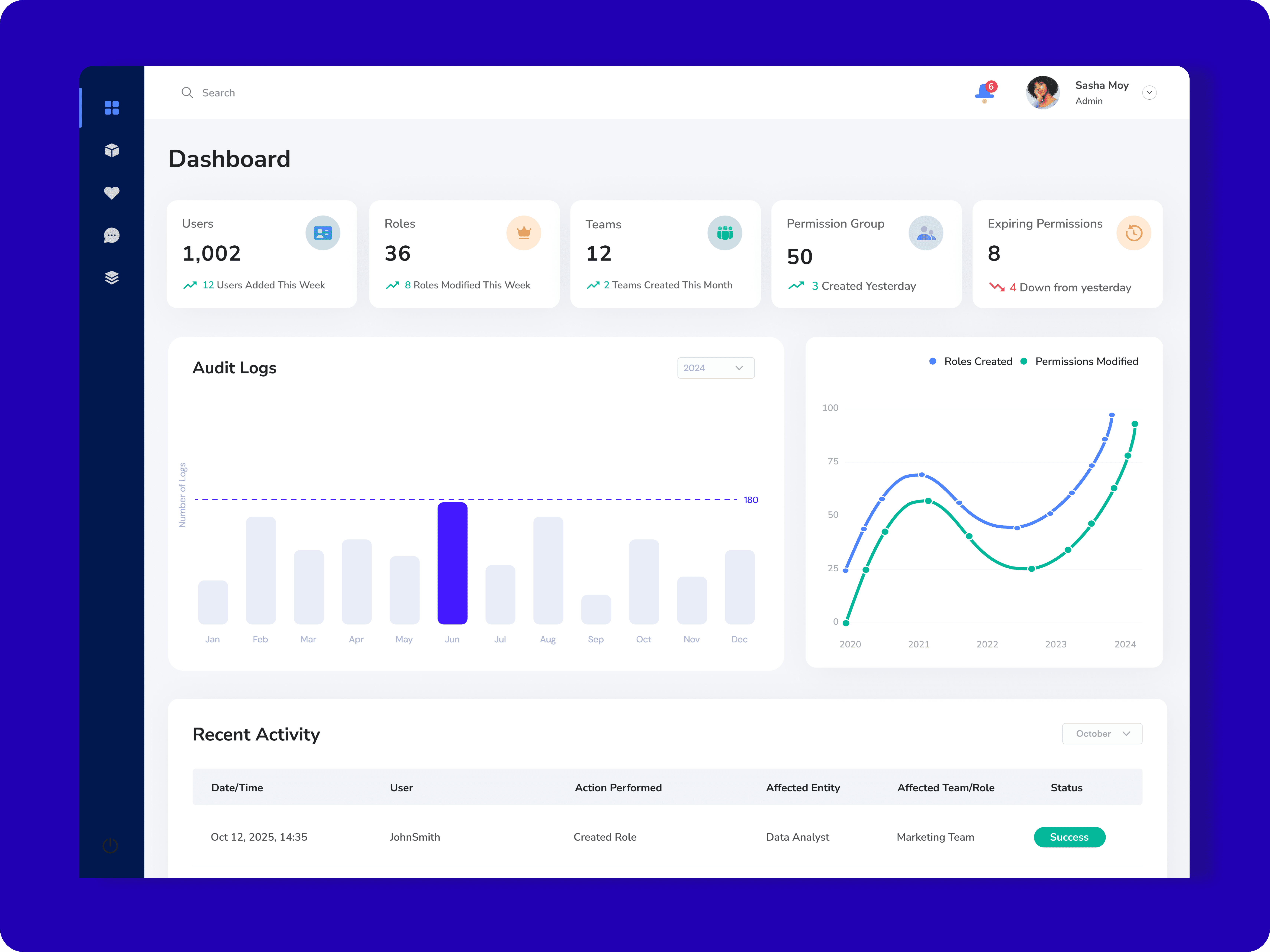This screenshot has width=1270, height=952.
Task: Select the Aug bar in Audit Logs
Action: pos(548,570)
